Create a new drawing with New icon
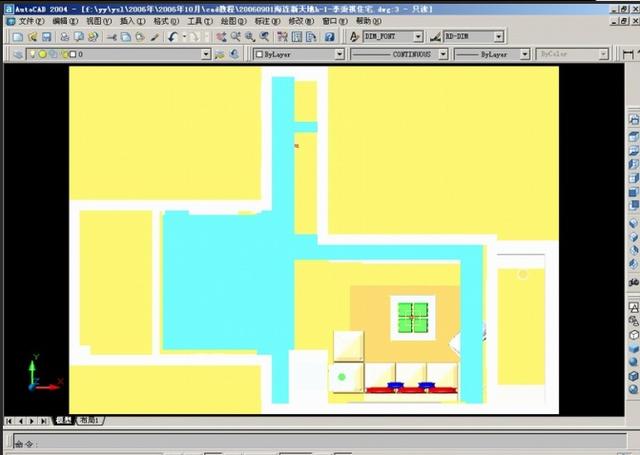 click(x=18, y=37)
